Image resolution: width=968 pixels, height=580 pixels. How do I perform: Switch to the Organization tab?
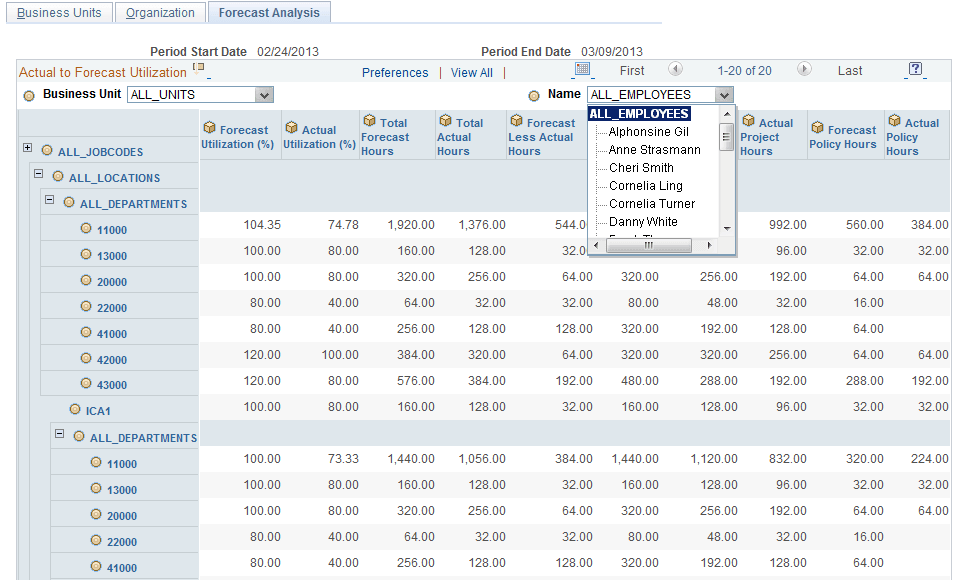[x=160, y=12]
